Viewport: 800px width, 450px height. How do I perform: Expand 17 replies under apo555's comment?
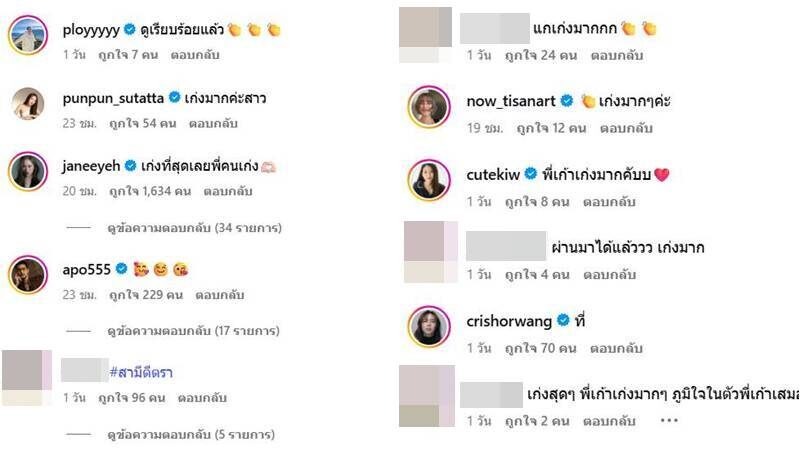(x=193, y=331)
